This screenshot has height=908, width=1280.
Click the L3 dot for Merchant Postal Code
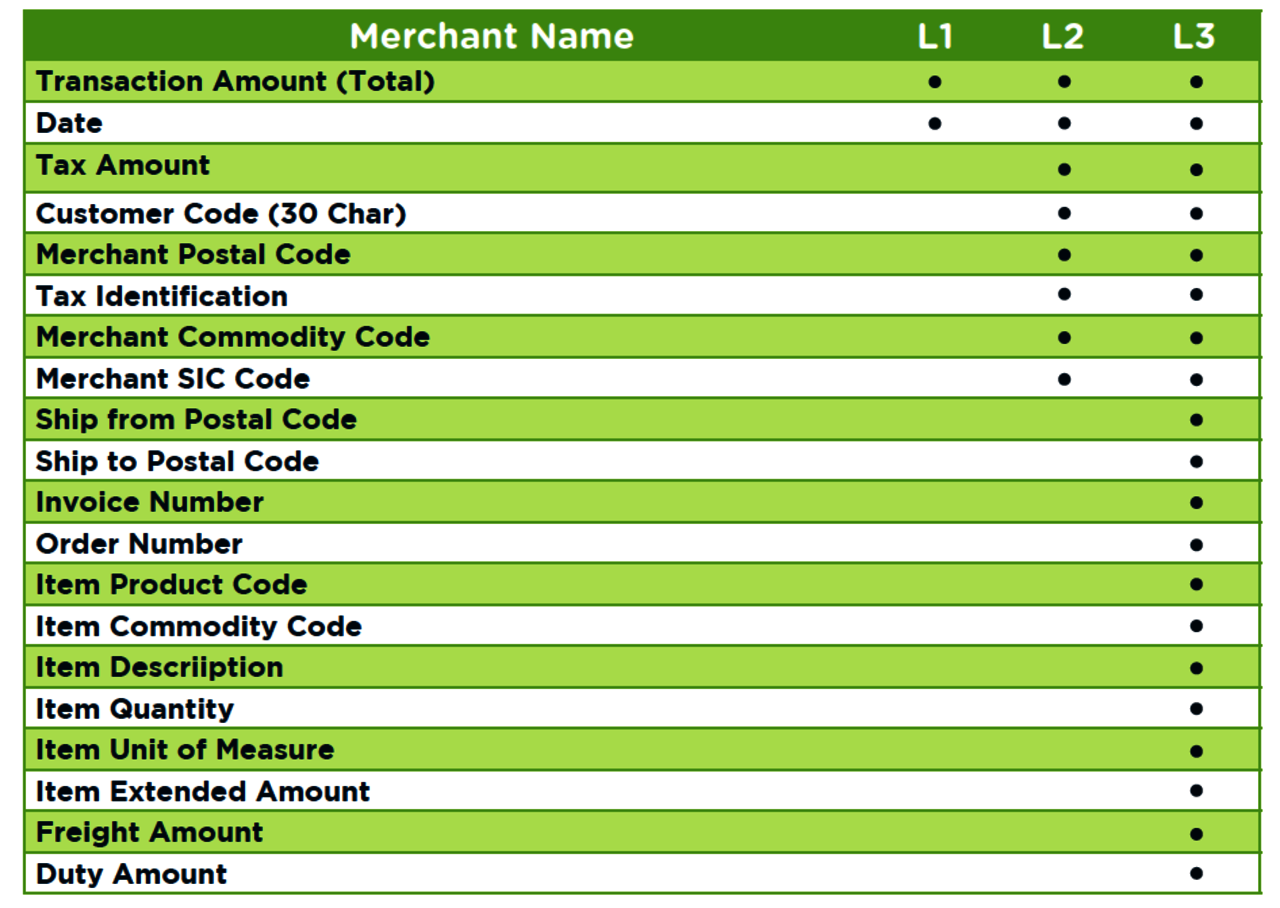pos(1196,255)
